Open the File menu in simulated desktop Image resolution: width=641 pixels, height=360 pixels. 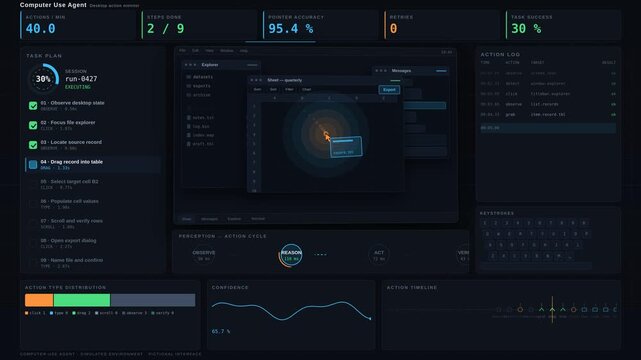pos(182,51)
